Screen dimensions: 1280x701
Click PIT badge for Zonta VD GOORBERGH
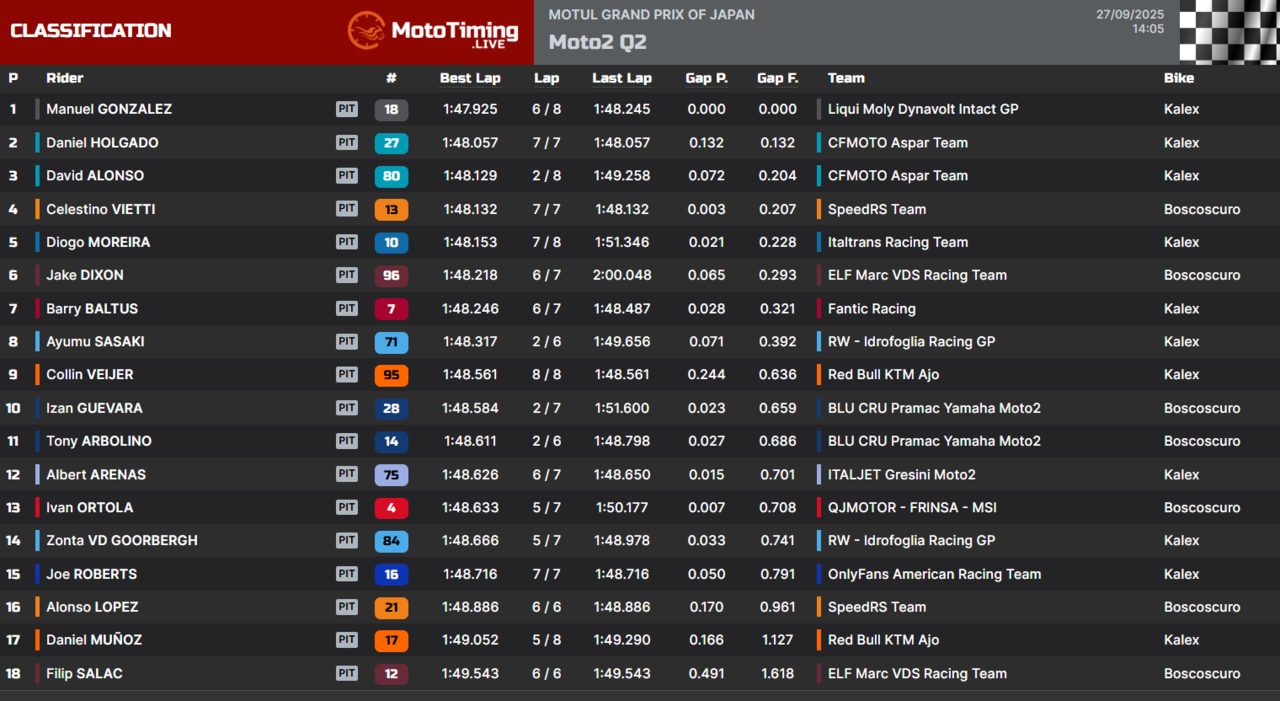[x=347, y=540]
